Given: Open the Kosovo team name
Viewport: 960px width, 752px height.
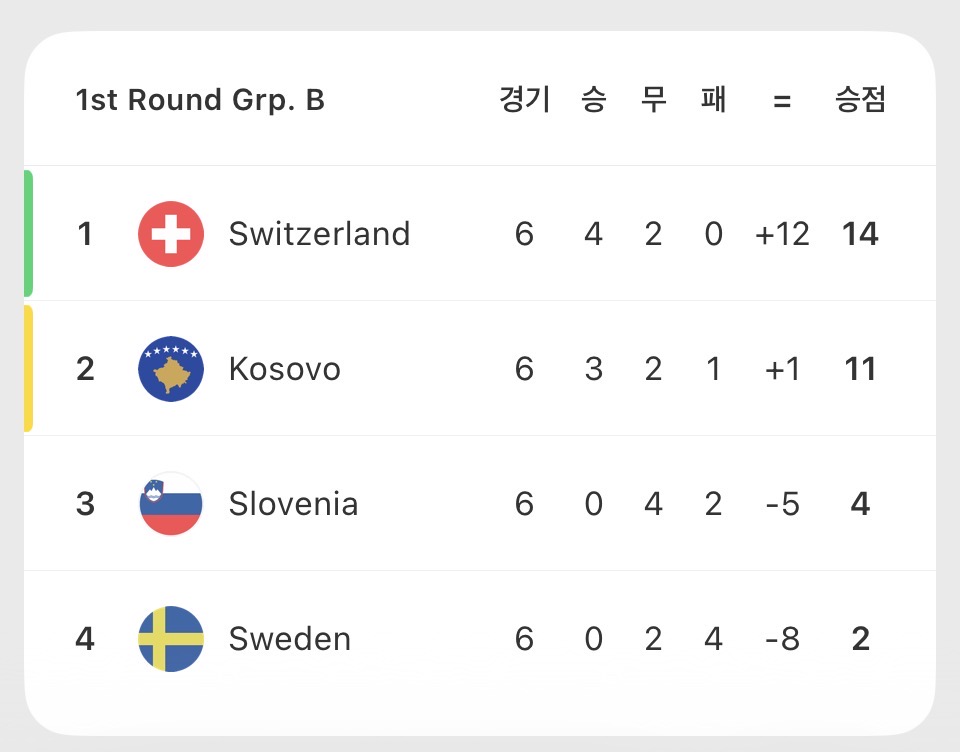Looking at the screenshot, I should (x=284, y=369).
